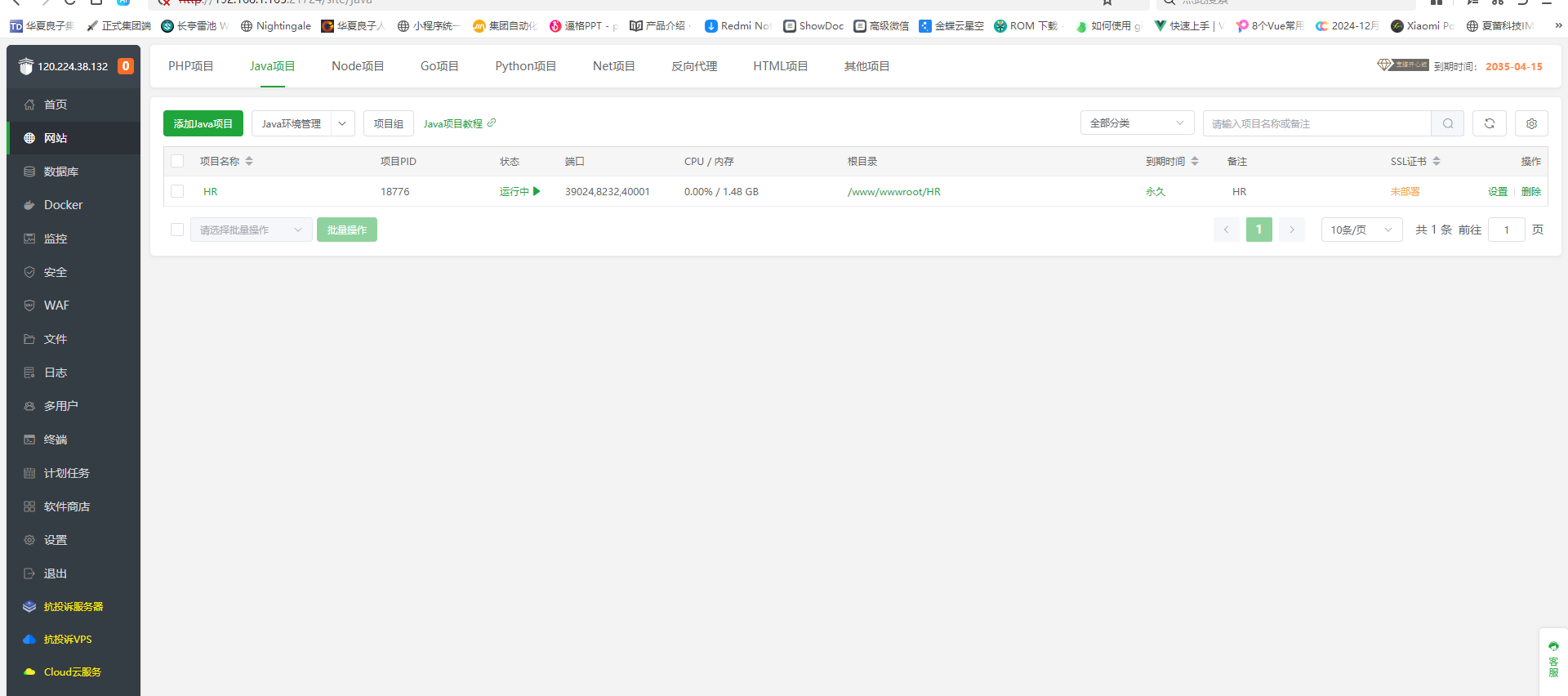Expand the Java environment management dropdown arrow
Viewport: 1568px width, 696px height.
click(x=342, y=123)
